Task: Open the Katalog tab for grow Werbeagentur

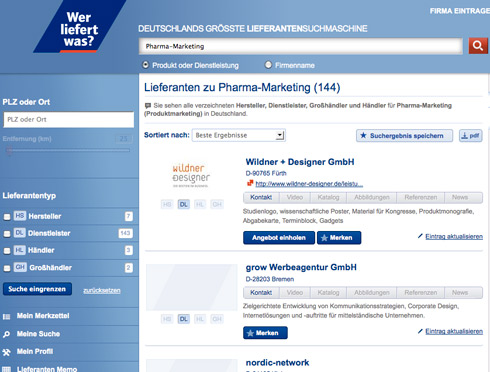Action: [328, 293]
